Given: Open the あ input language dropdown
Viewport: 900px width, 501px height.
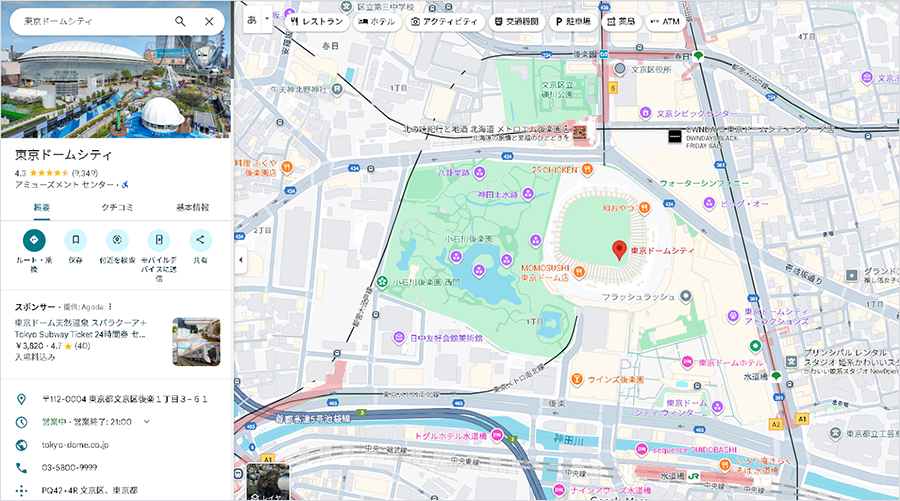Looking at the screenshot, I should tap(257, 20).
